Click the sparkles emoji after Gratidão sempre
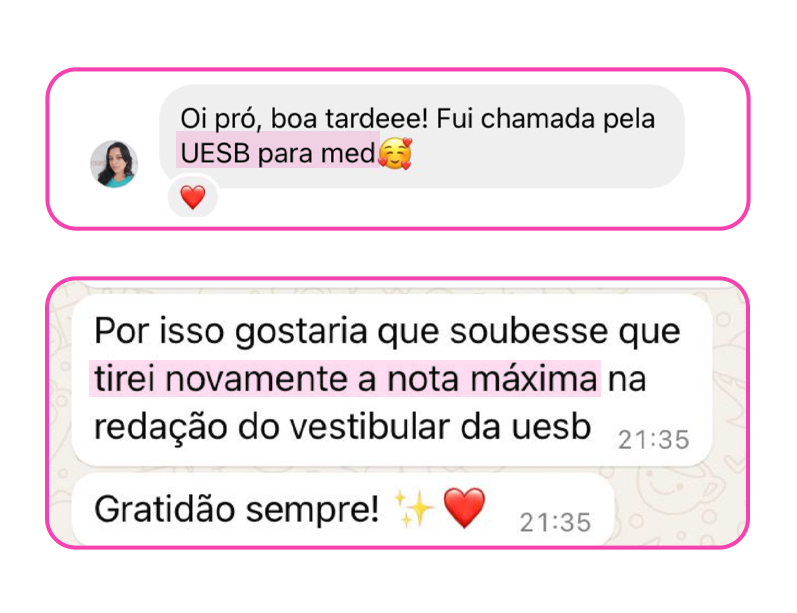 [414, 509]
